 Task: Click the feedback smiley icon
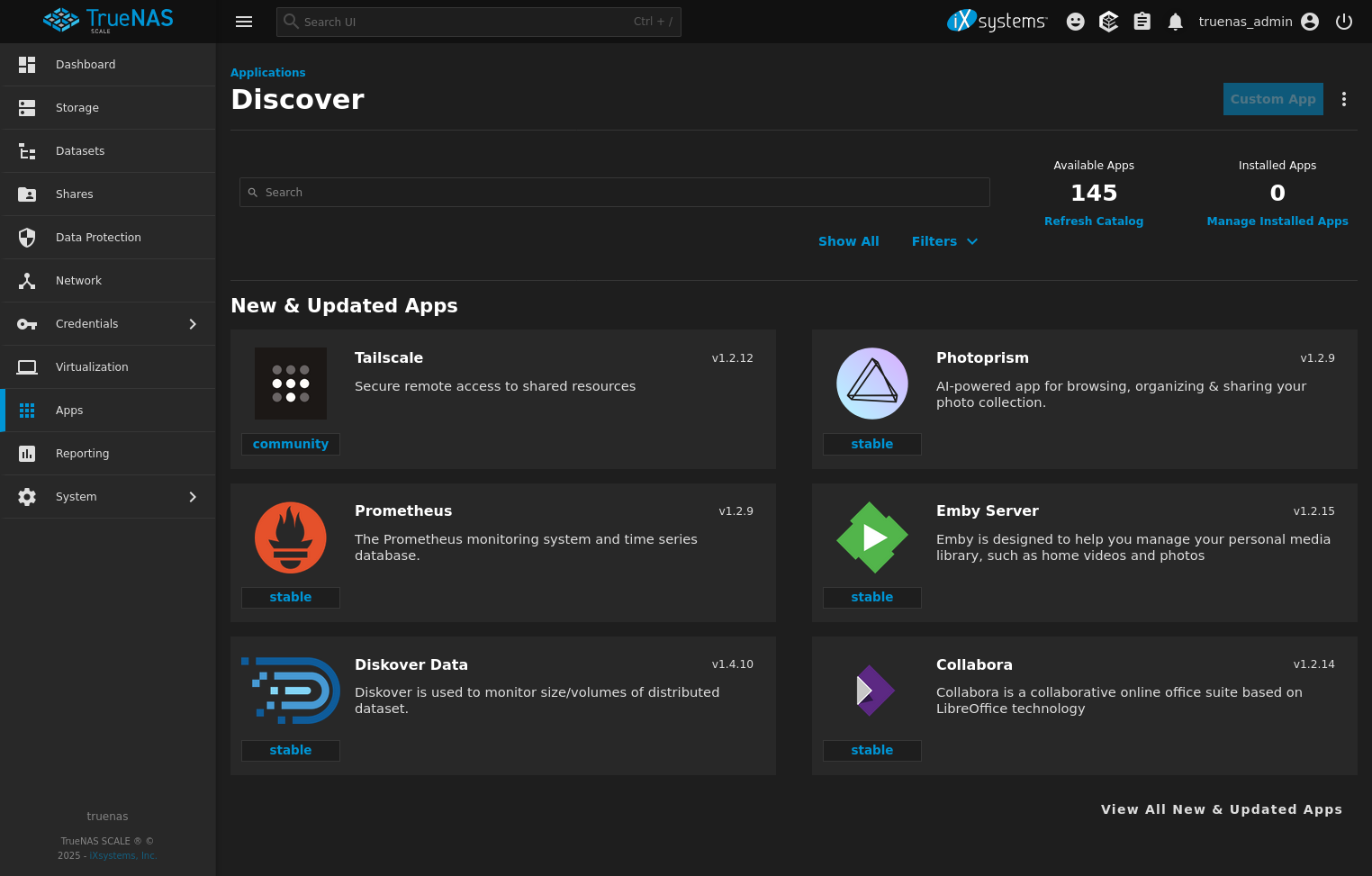[x=1075, y=21]
